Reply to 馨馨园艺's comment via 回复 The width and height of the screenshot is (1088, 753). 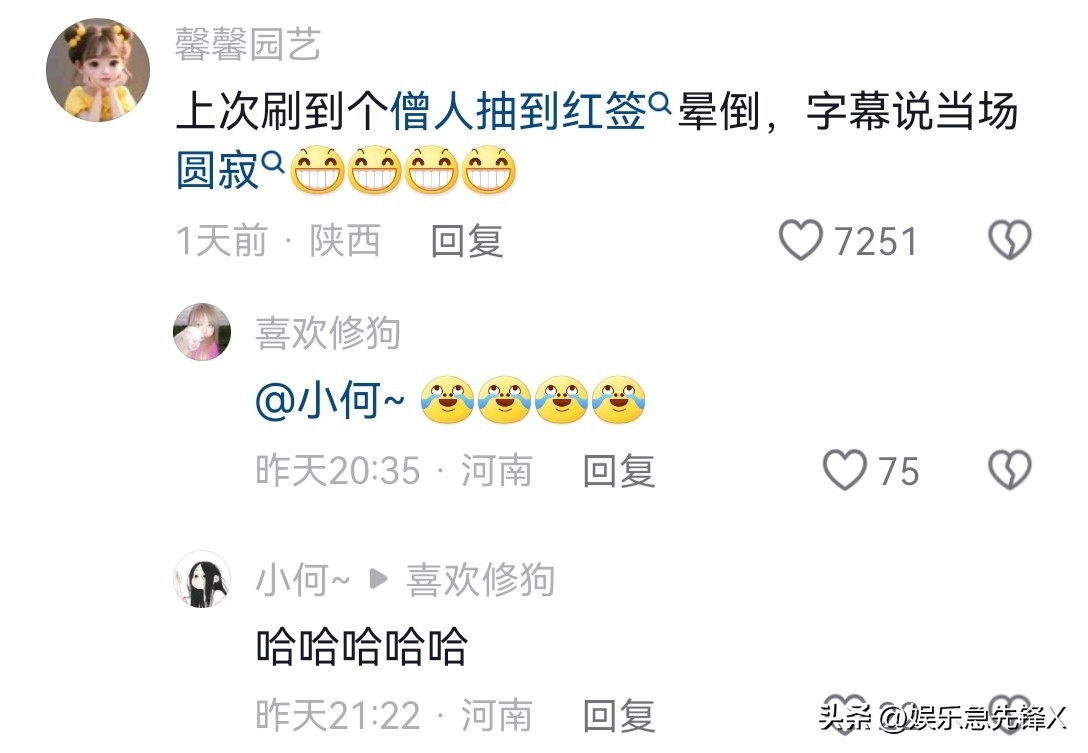[x=466, y=241]
